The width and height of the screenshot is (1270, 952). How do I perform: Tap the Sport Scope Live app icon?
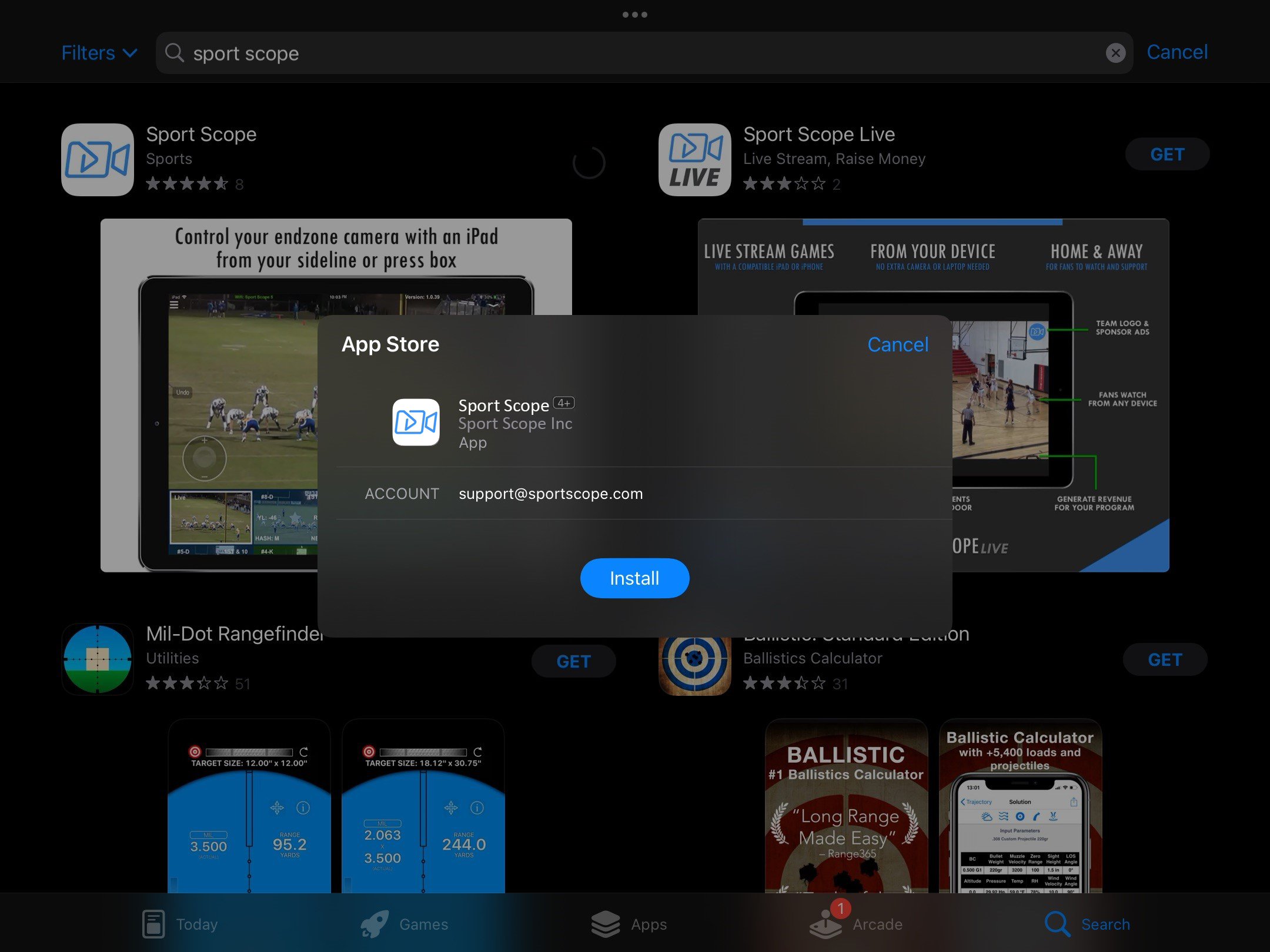point(694,159)
